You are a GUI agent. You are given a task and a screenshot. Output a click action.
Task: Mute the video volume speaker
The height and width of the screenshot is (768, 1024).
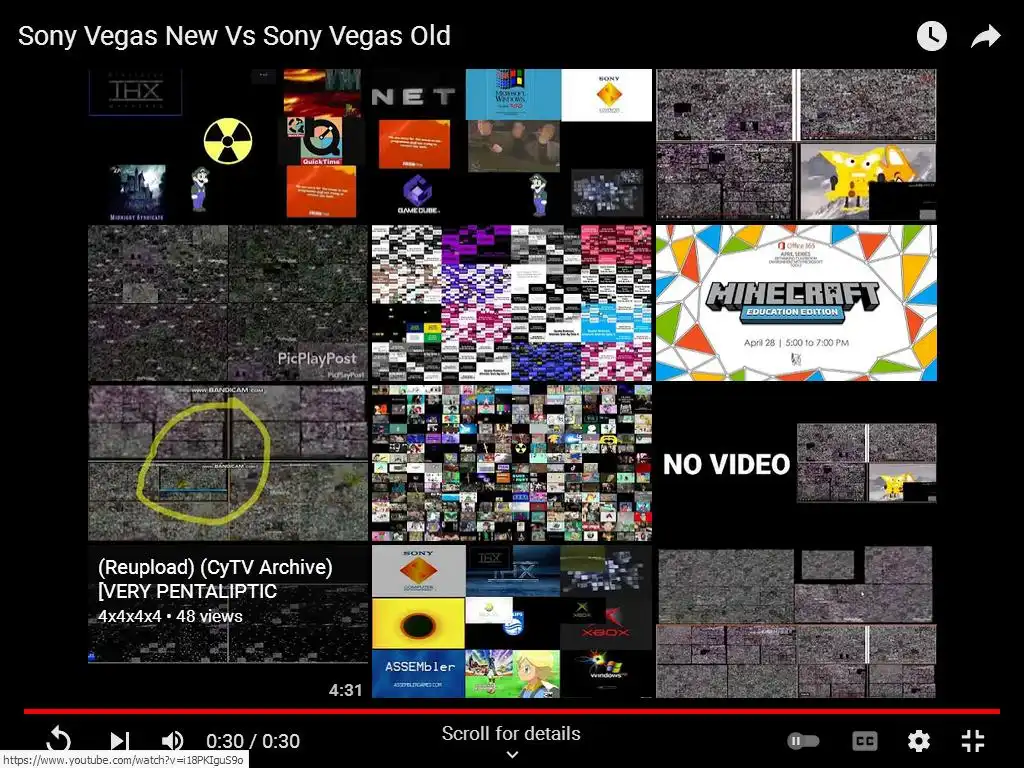click(172, 741)
